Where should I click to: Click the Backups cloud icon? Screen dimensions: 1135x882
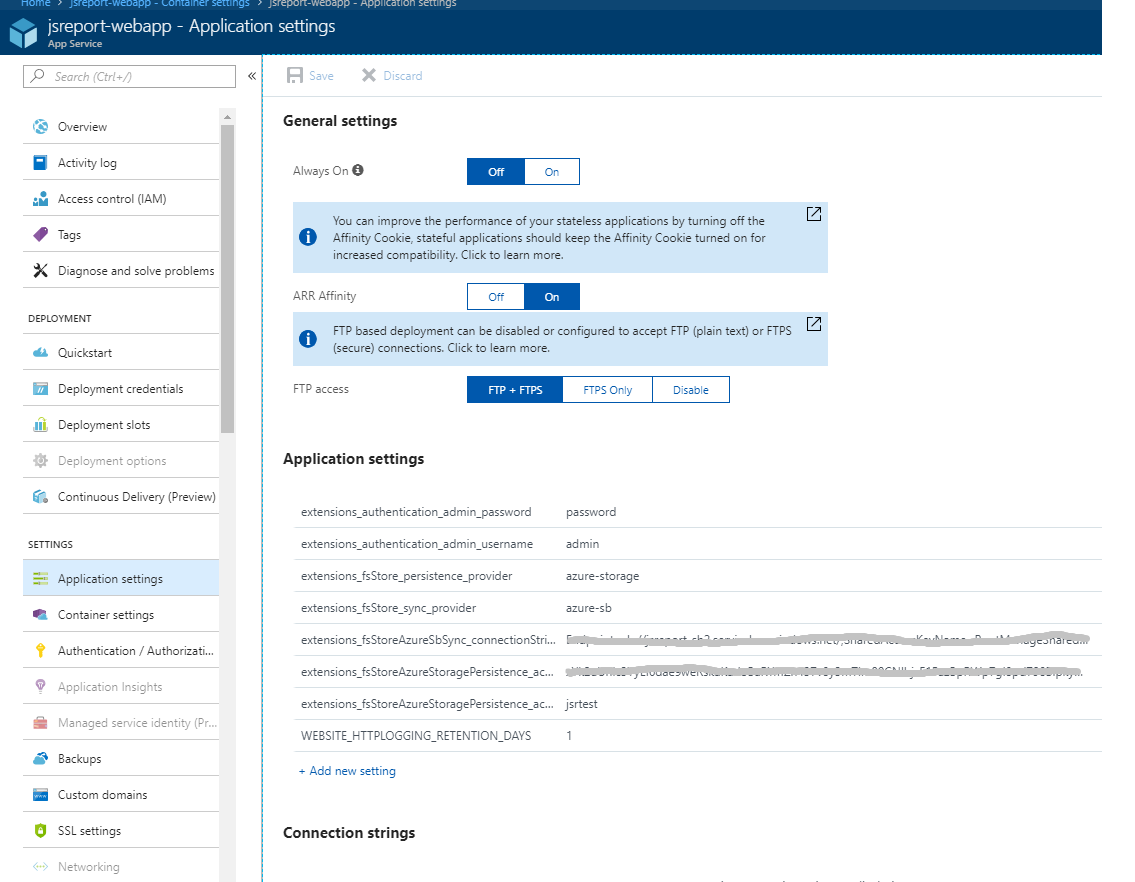click(41, 759)
